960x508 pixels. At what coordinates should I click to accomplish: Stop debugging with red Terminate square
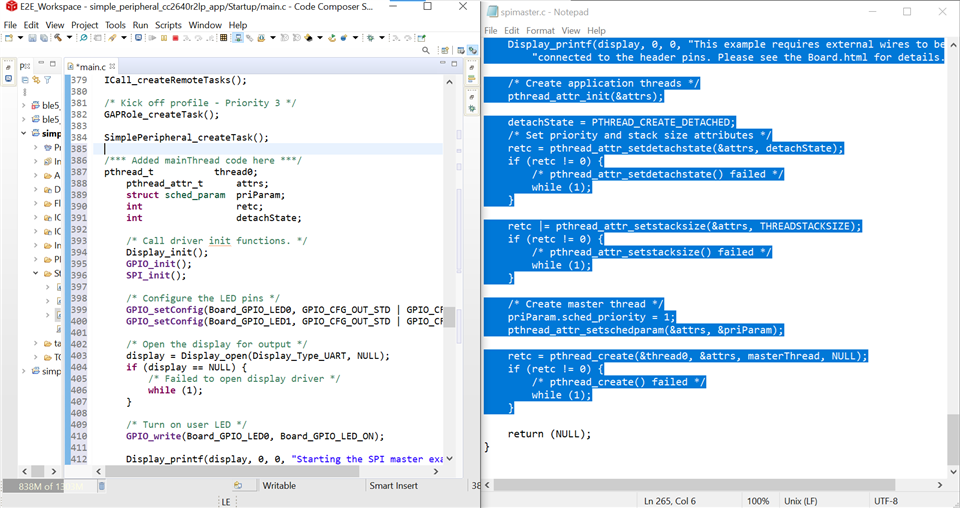(175, 38)
